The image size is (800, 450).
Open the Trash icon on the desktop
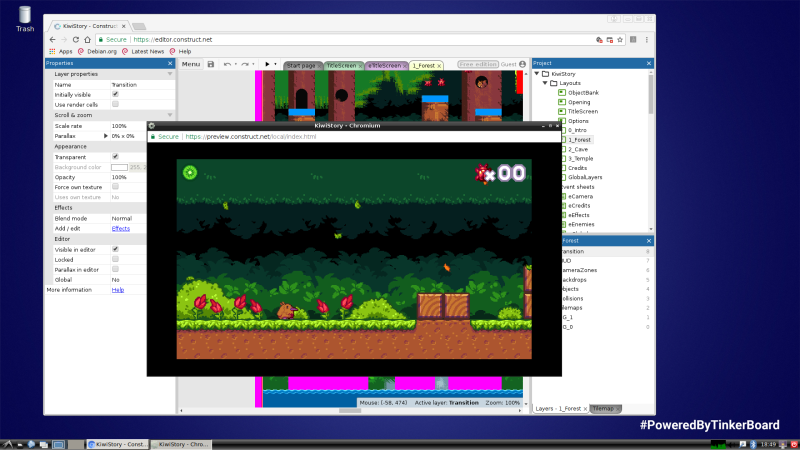(24, 19)
